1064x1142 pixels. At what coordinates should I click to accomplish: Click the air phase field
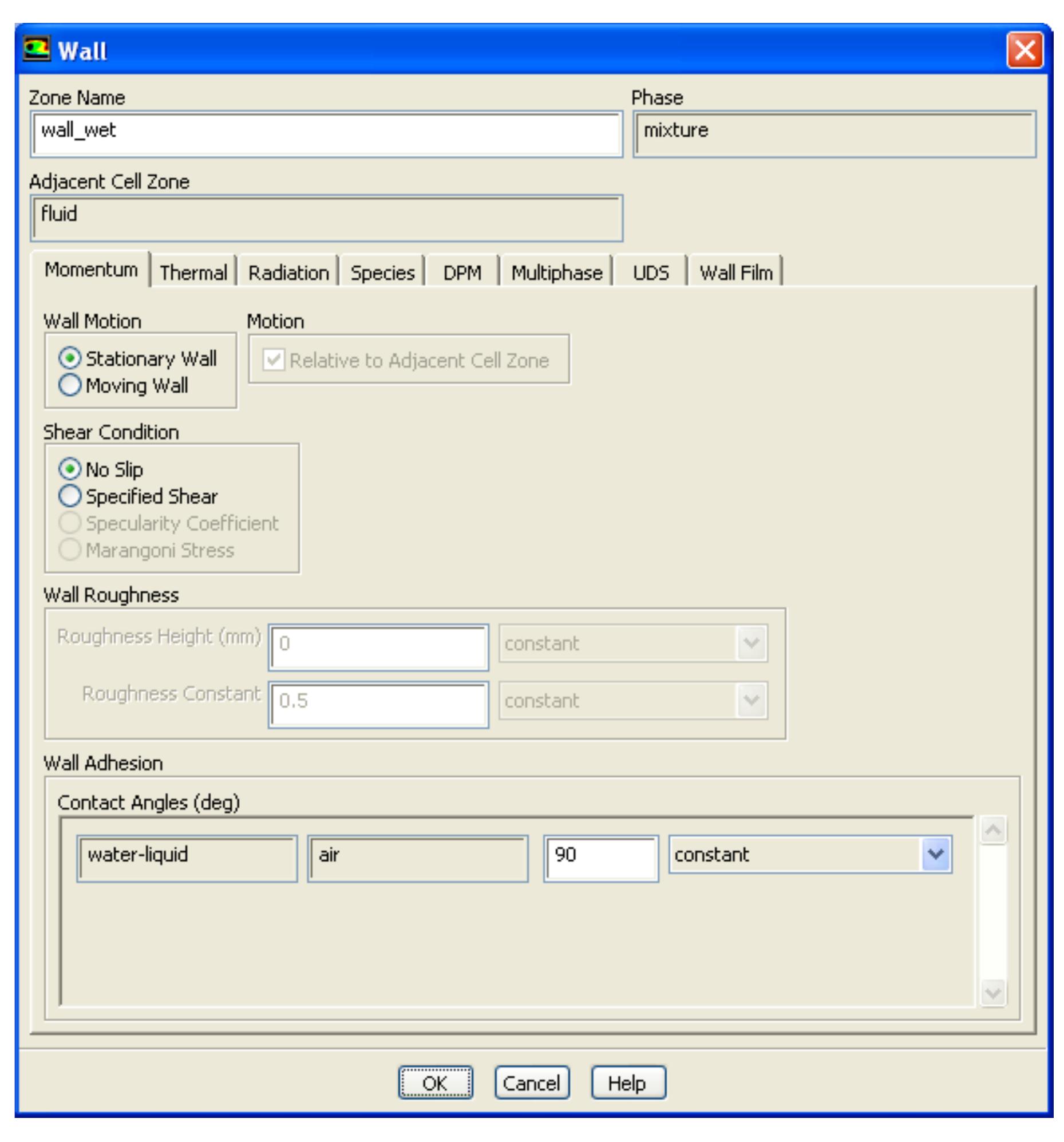pyautogui.click(x=418, y=858)
